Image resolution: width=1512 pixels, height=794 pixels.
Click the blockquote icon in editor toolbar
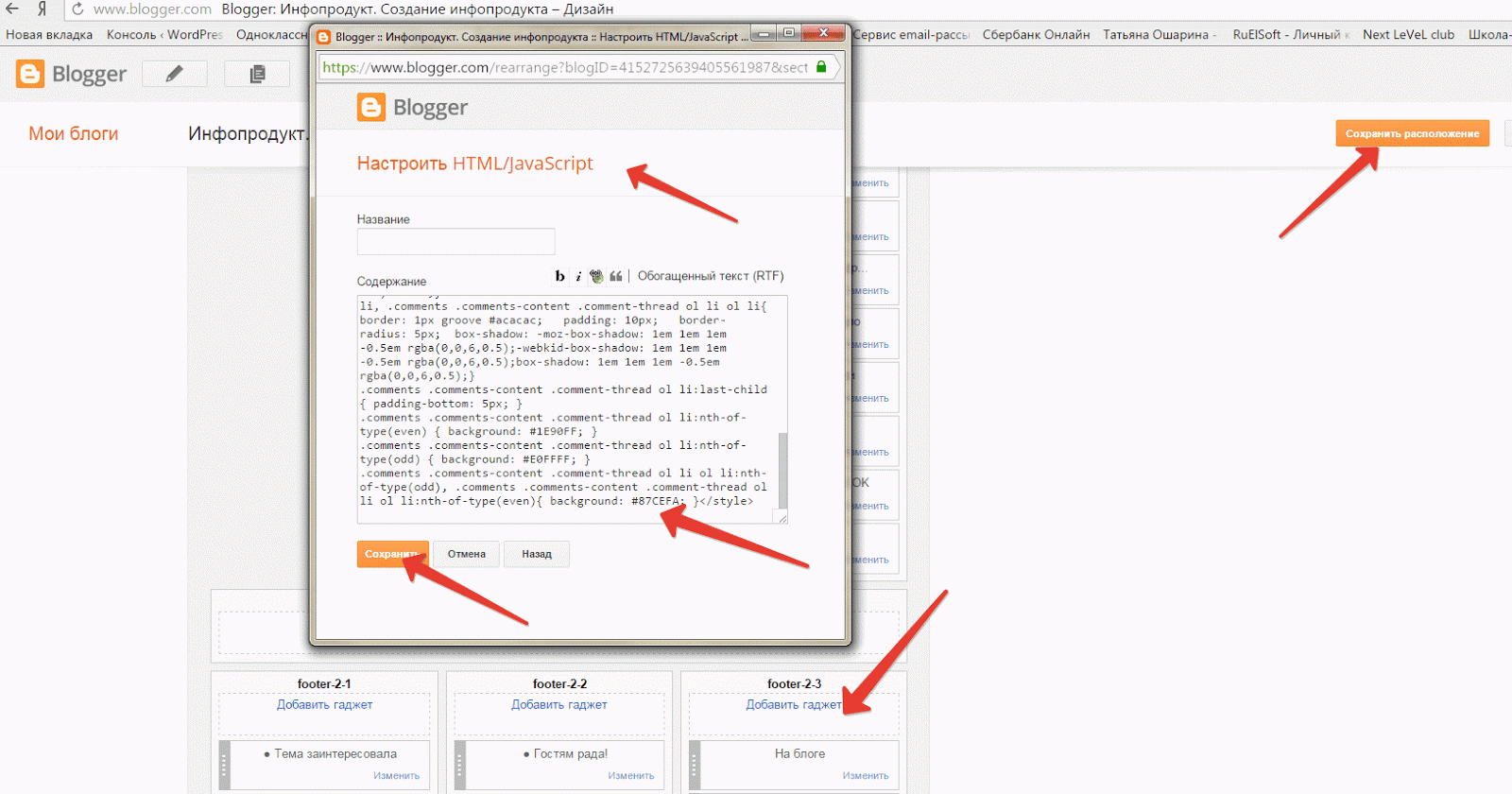tap(616, 276)
